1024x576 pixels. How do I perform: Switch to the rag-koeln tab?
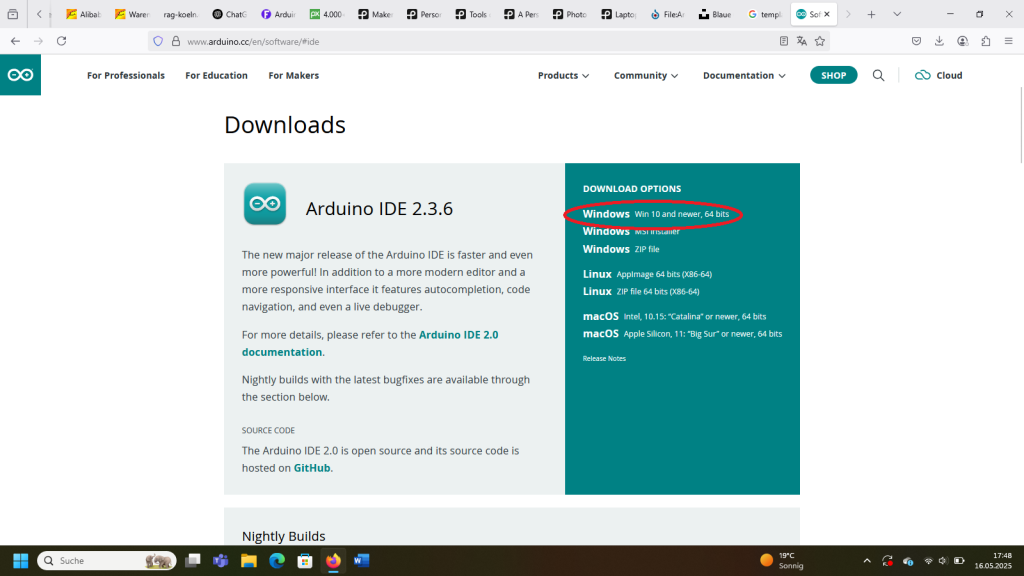point(180,14)
